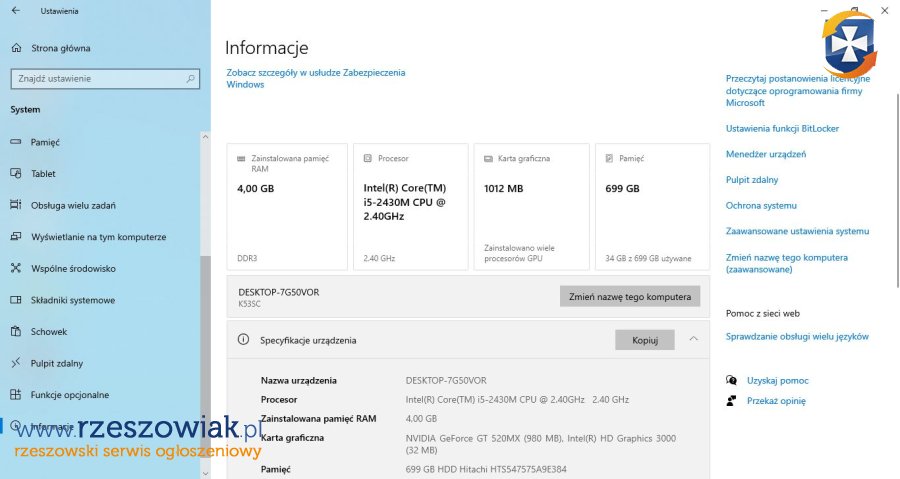The height and width of the screenshot is (479, 900).
Task: Select Wyświetlanie na tym komputerze
Action: point(98,237)
